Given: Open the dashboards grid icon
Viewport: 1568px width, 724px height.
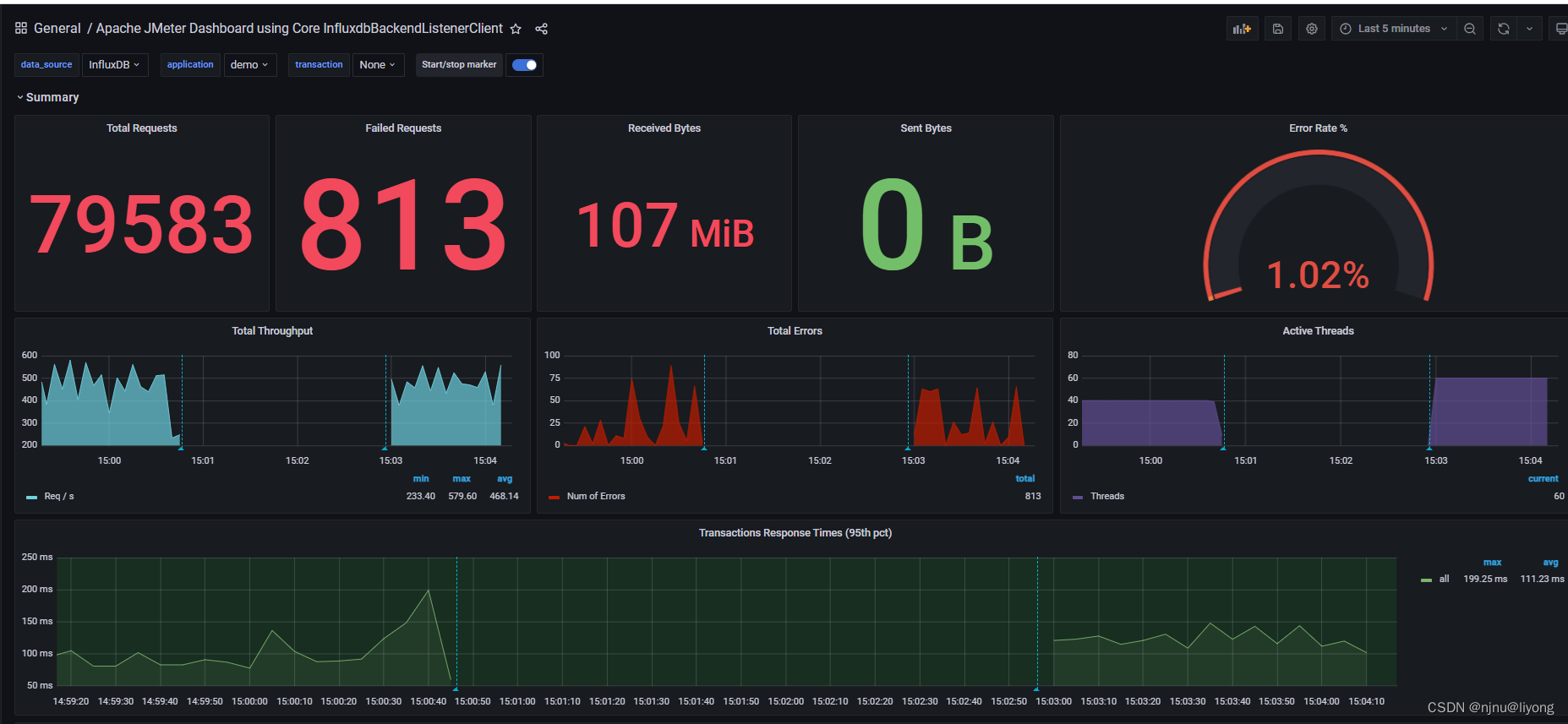Looking at the screenshot, I should pos(21,28).
